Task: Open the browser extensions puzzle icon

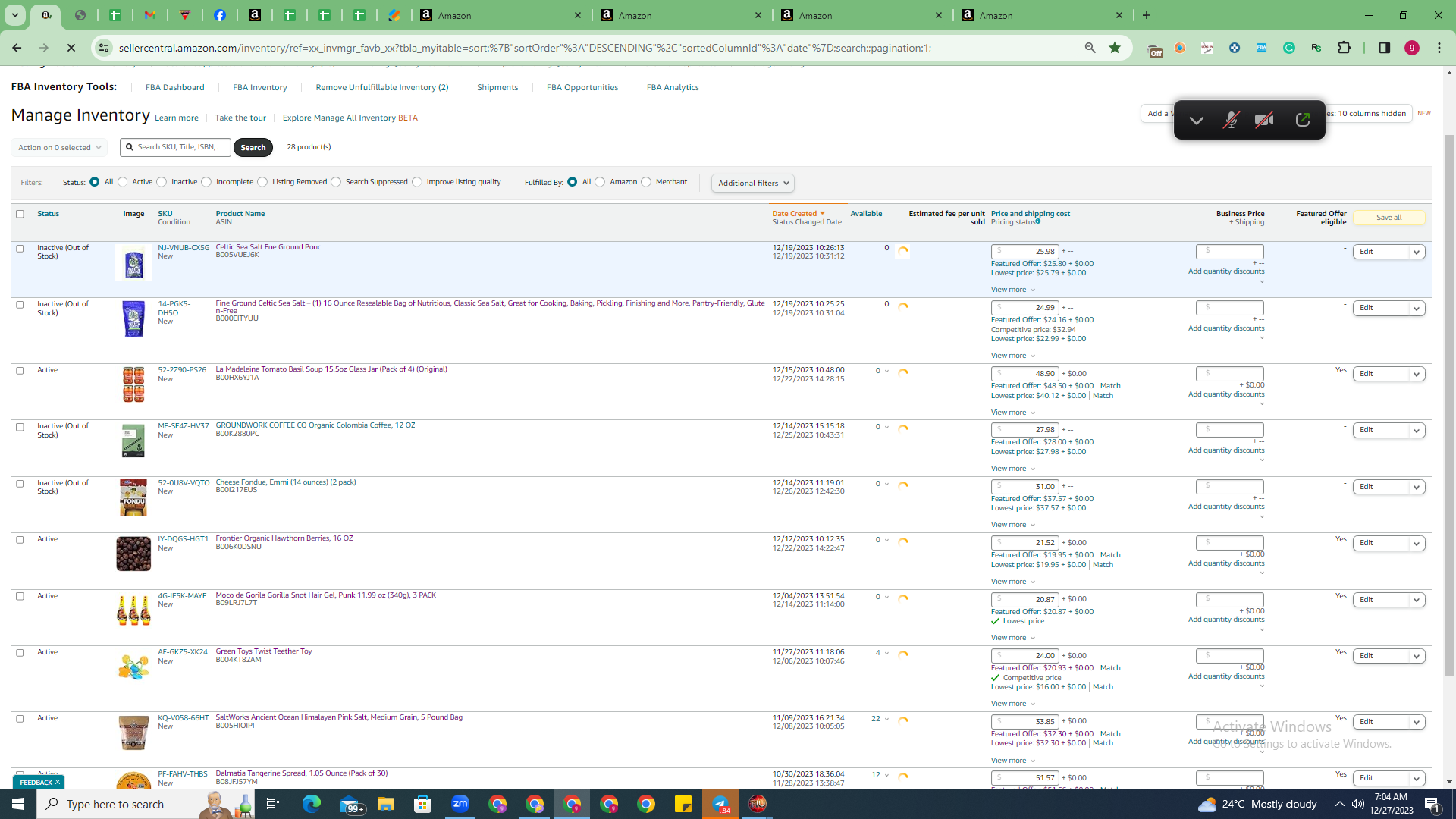Action: [1344, 48]
